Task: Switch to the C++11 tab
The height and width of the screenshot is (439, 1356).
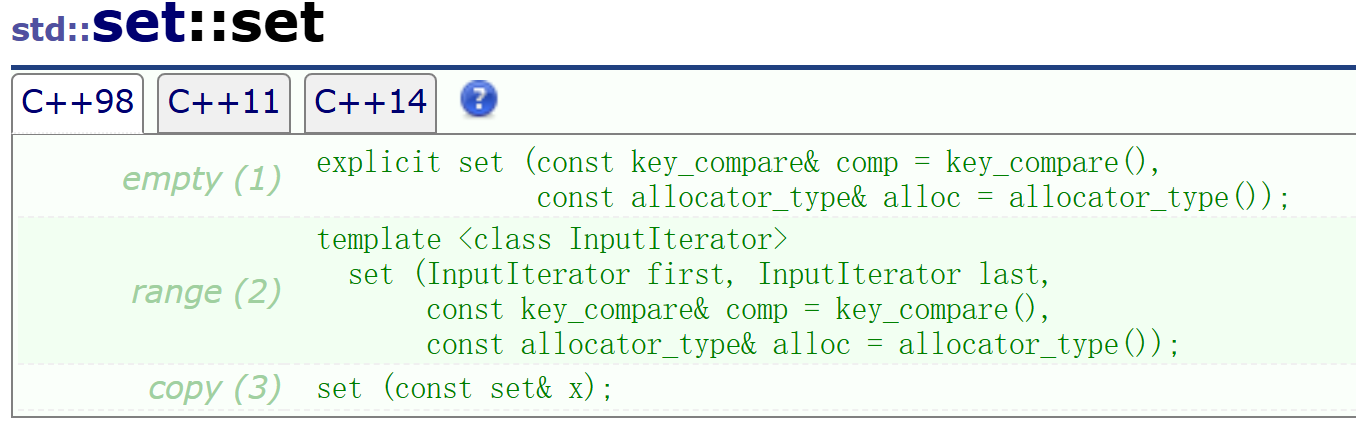Action: [224, 102]
